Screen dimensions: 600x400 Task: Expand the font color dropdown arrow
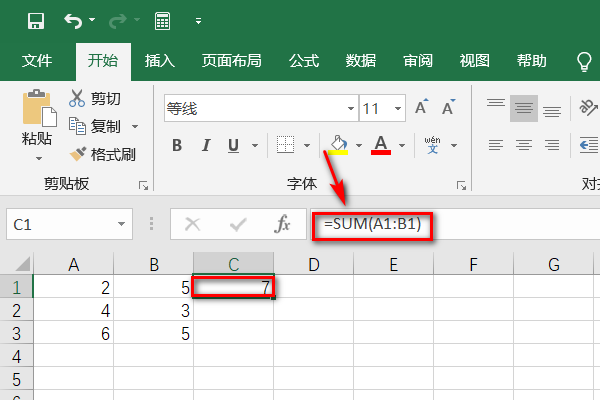tap(402, 145)
